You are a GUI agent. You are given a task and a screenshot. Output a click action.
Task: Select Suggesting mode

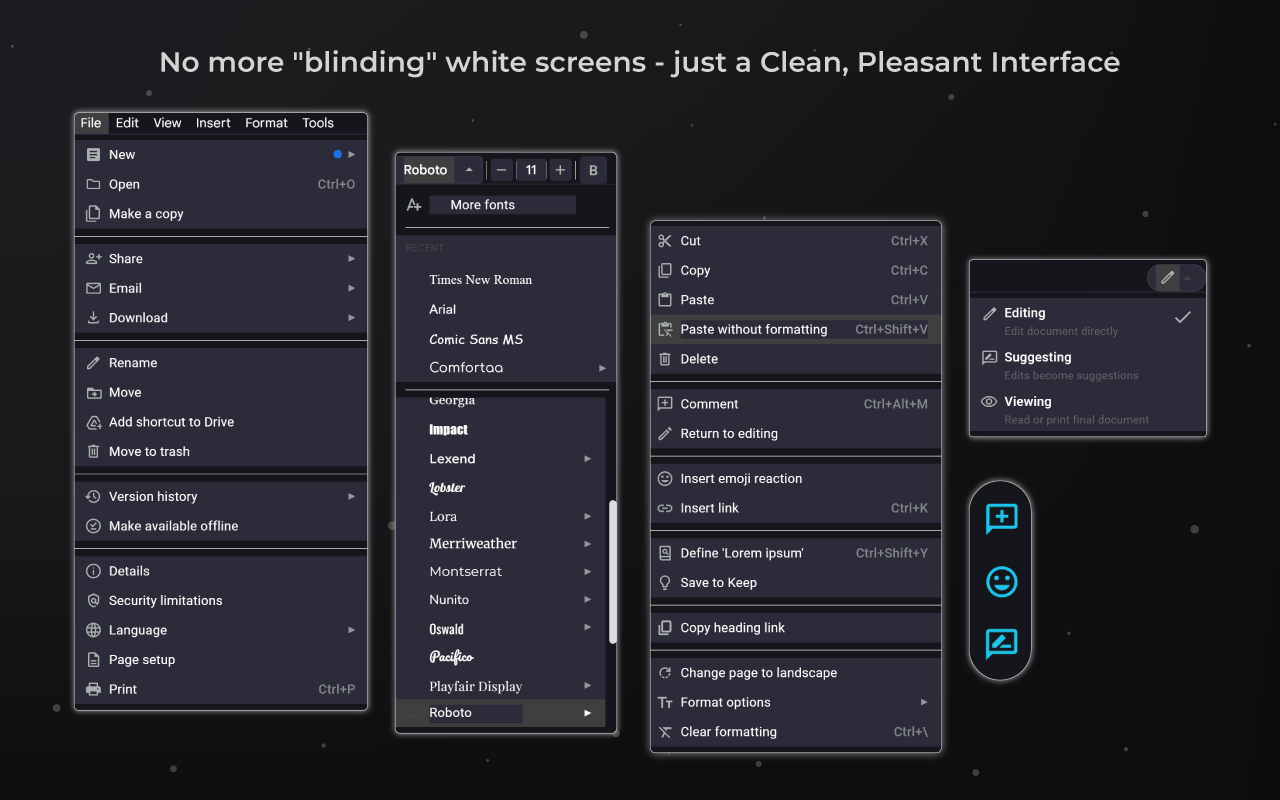pyautogui.click(x=1040, y=357)
